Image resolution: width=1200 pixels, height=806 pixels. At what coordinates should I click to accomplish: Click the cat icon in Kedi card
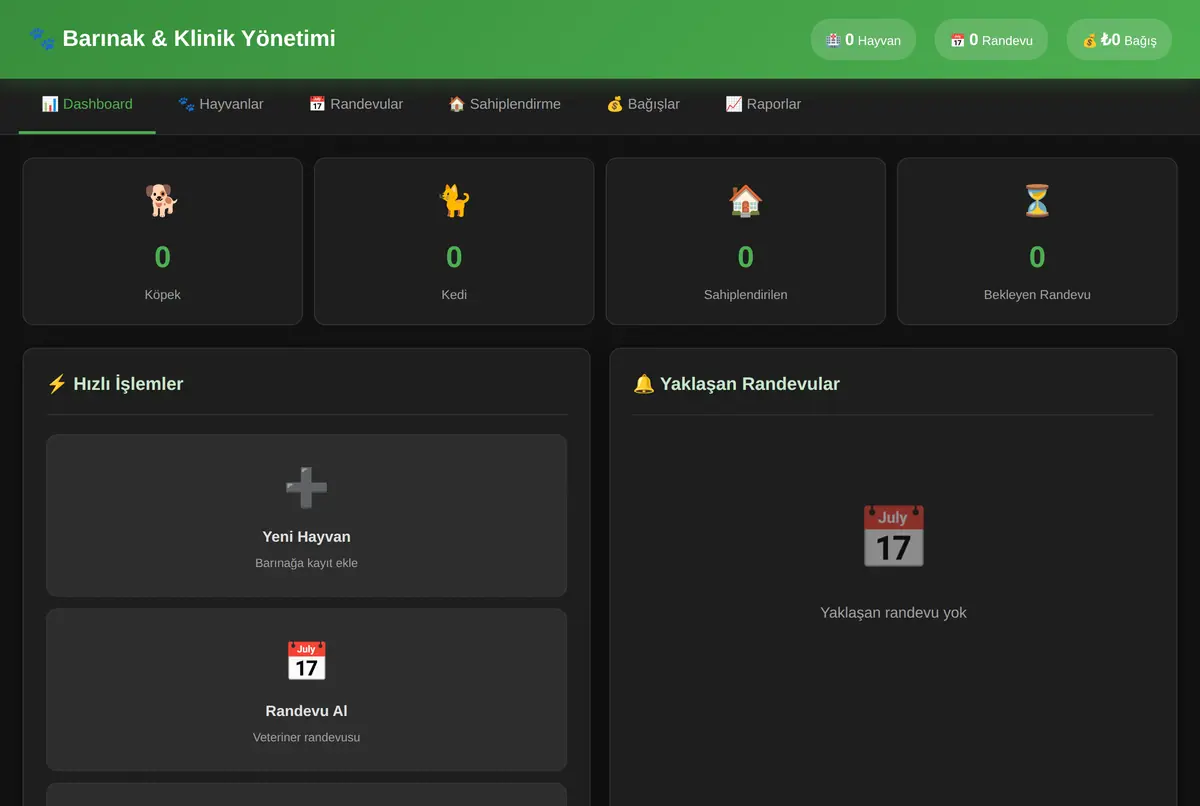point(454,200)
